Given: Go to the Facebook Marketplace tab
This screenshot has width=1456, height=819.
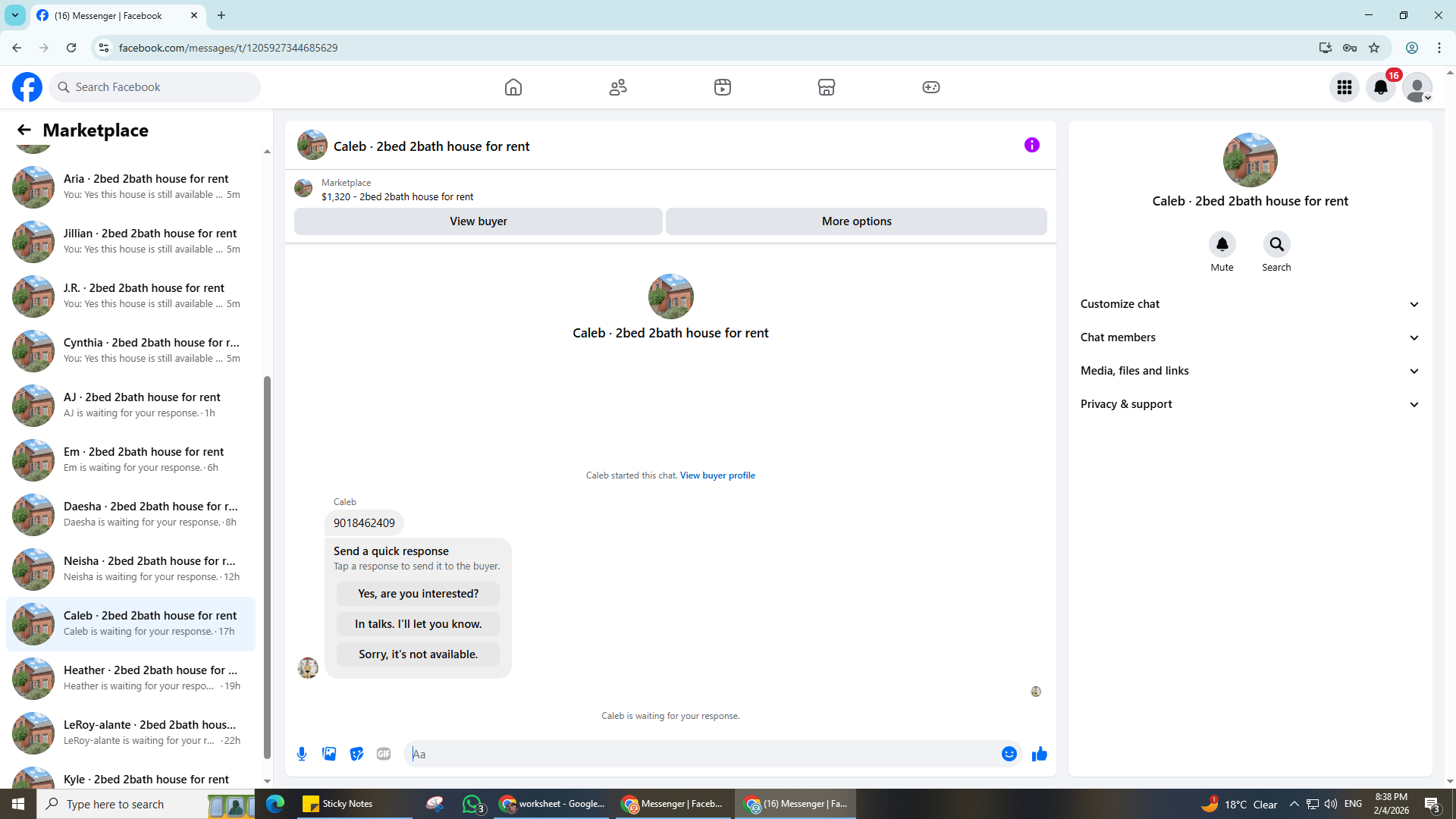Looking at the screenshot, I should coord(826,87).
